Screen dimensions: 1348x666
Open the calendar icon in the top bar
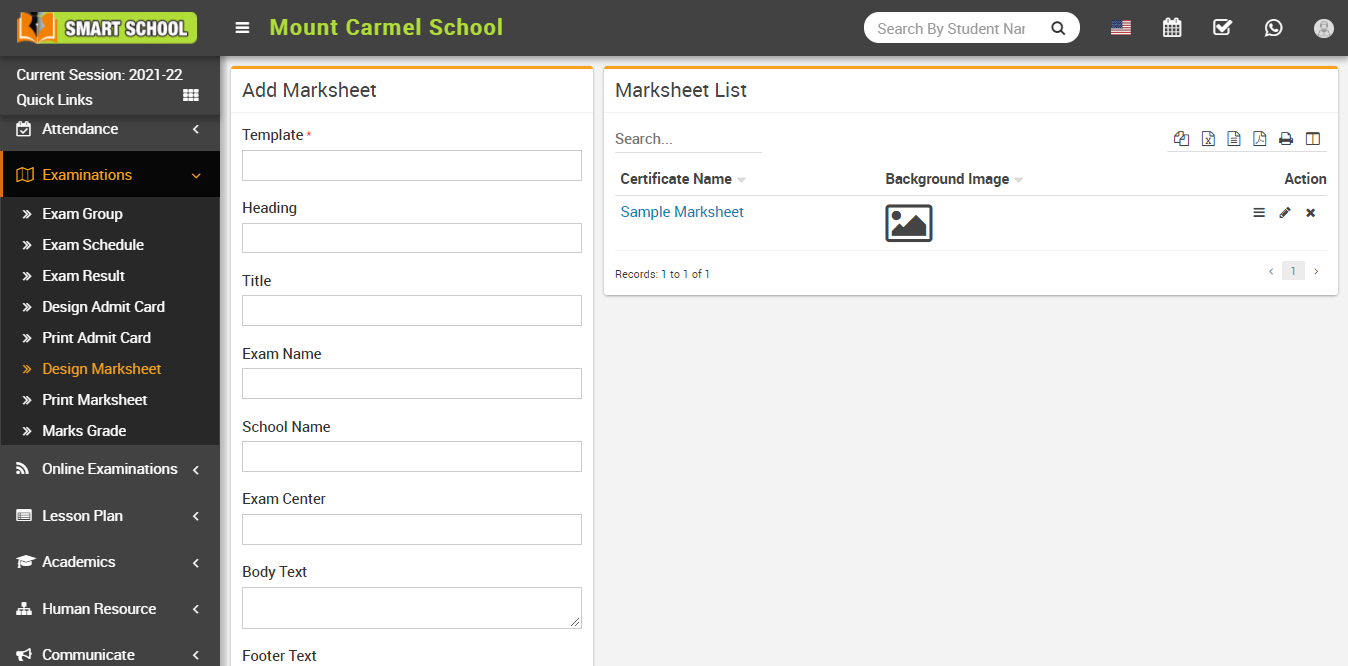[1172, 27]
